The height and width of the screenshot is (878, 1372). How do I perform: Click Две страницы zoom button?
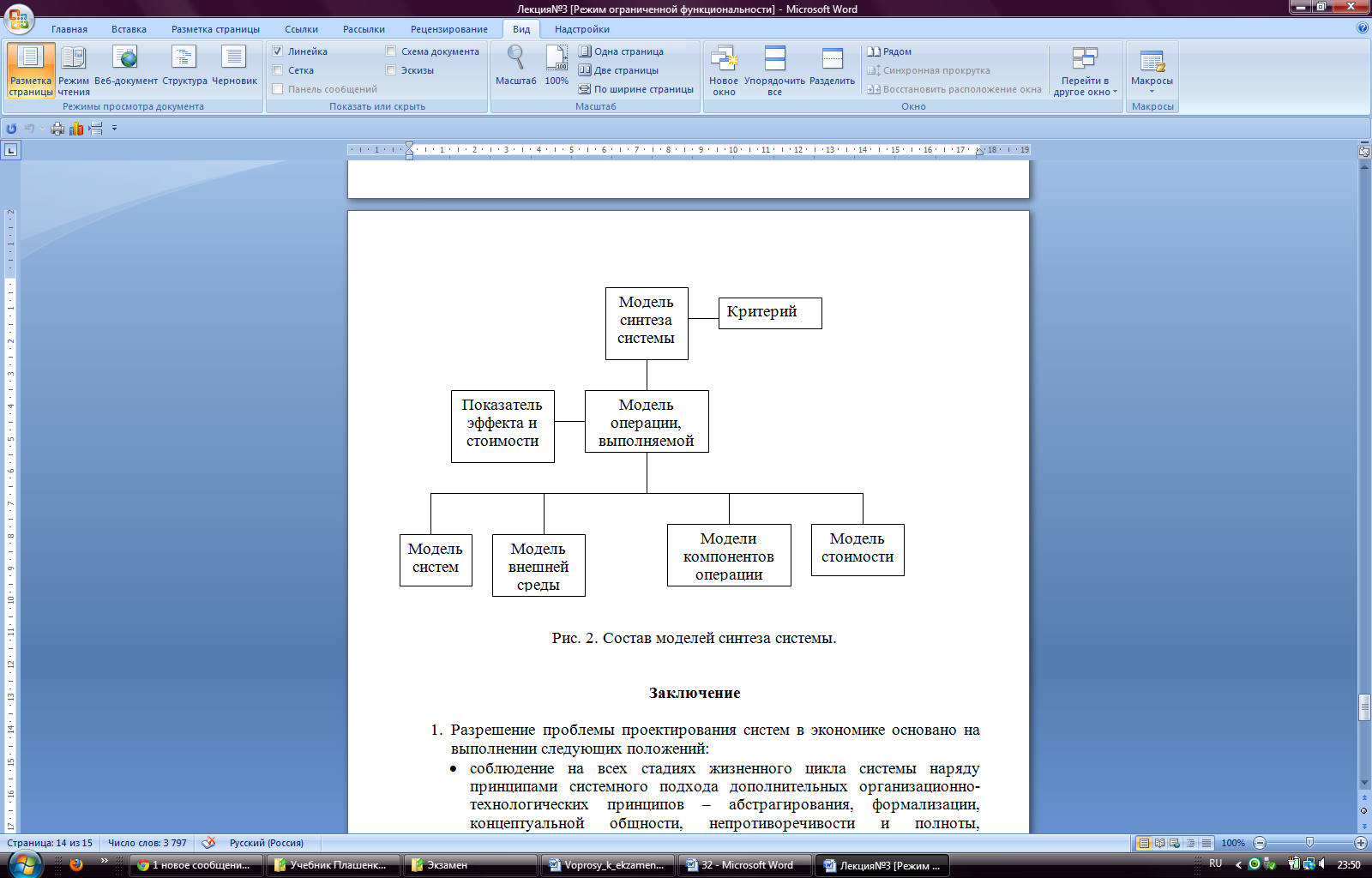(x=618, y=70)
